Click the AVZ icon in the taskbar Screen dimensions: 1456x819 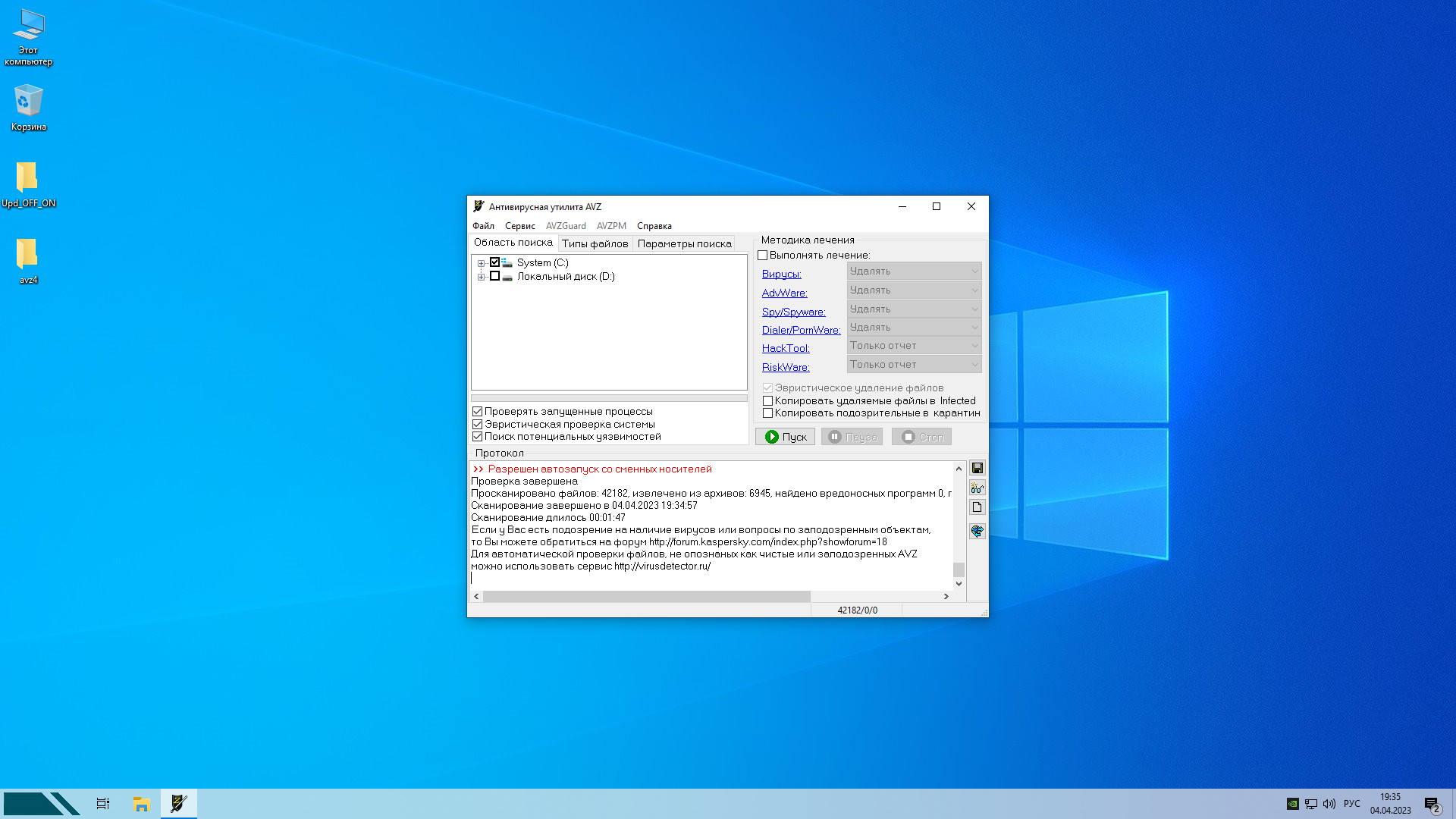click(179, 803)
